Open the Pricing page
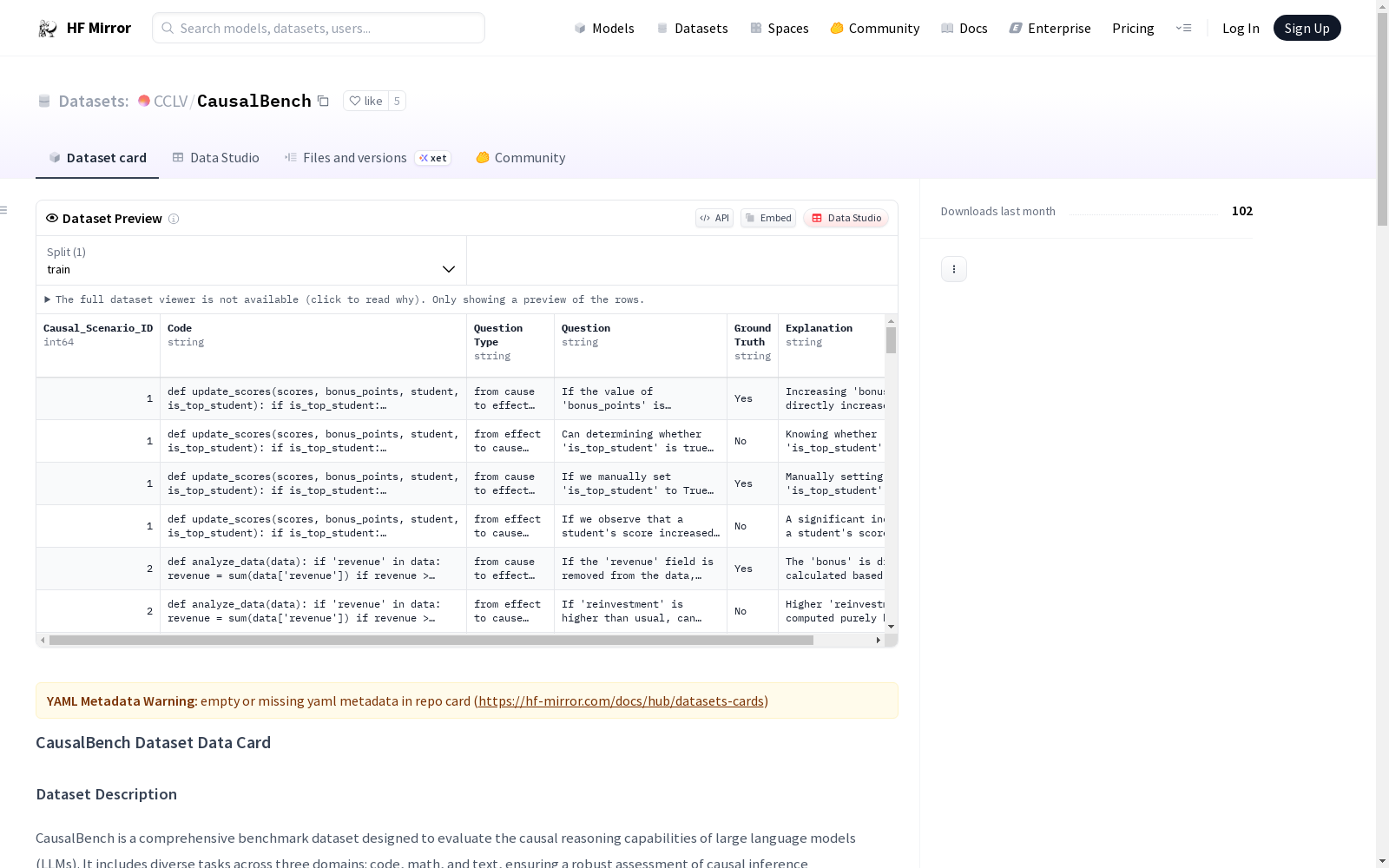 pyautogui.click(x=1133, y=28)
